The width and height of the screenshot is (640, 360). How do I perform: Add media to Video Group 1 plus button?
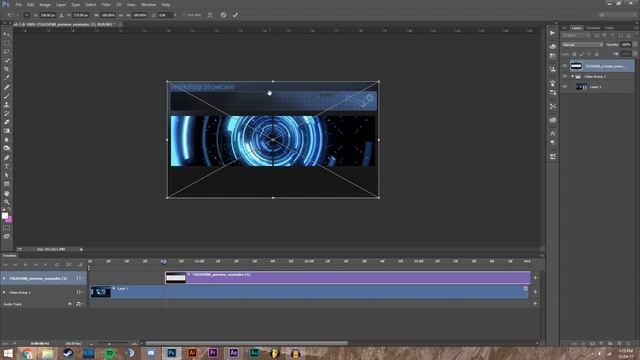coord(535,292)
